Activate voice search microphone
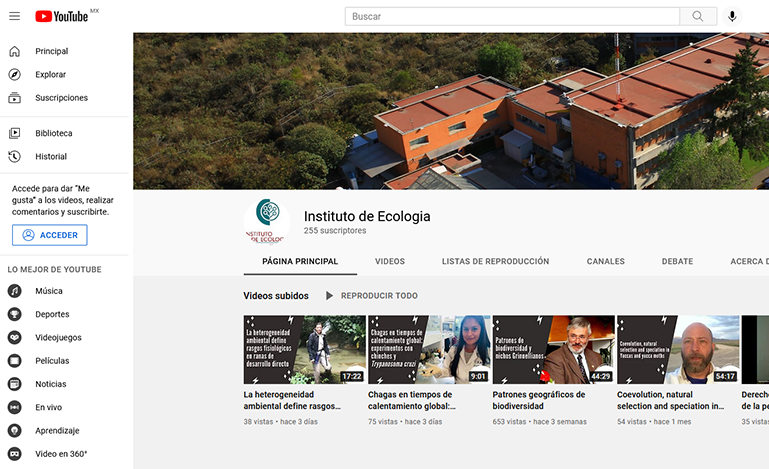 pyautogui.click(x=732, y=16)
